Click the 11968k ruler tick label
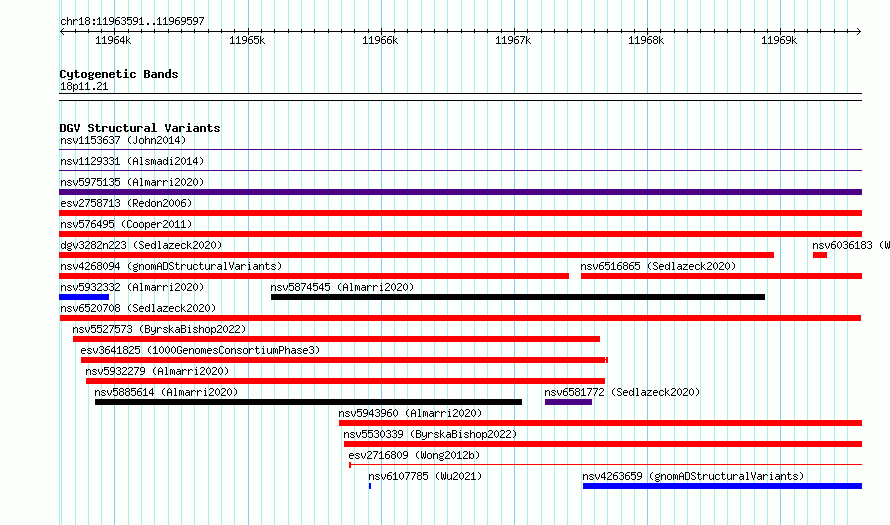Screen dimensions: 890x525 pos(646,40)
